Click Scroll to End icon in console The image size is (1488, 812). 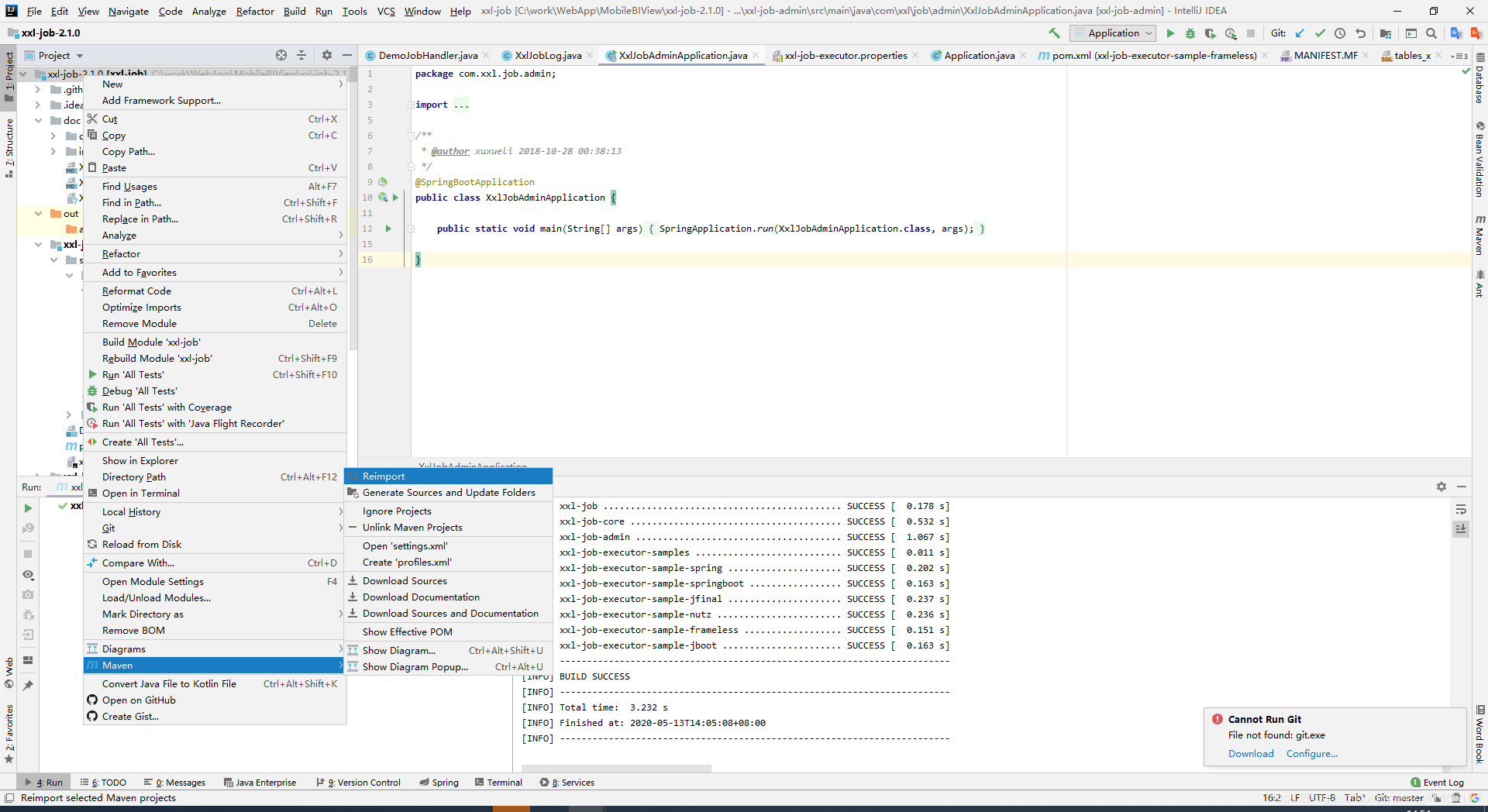(1461, 528)
